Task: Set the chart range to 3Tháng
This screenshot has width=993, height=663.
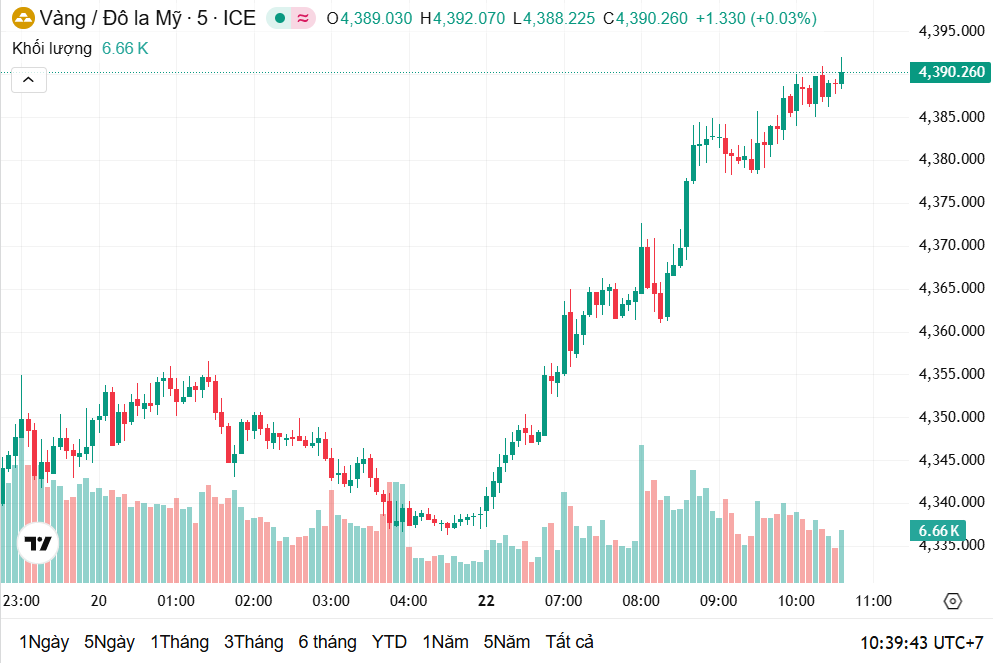Action: pyautogui.click(x=253, y=642)
